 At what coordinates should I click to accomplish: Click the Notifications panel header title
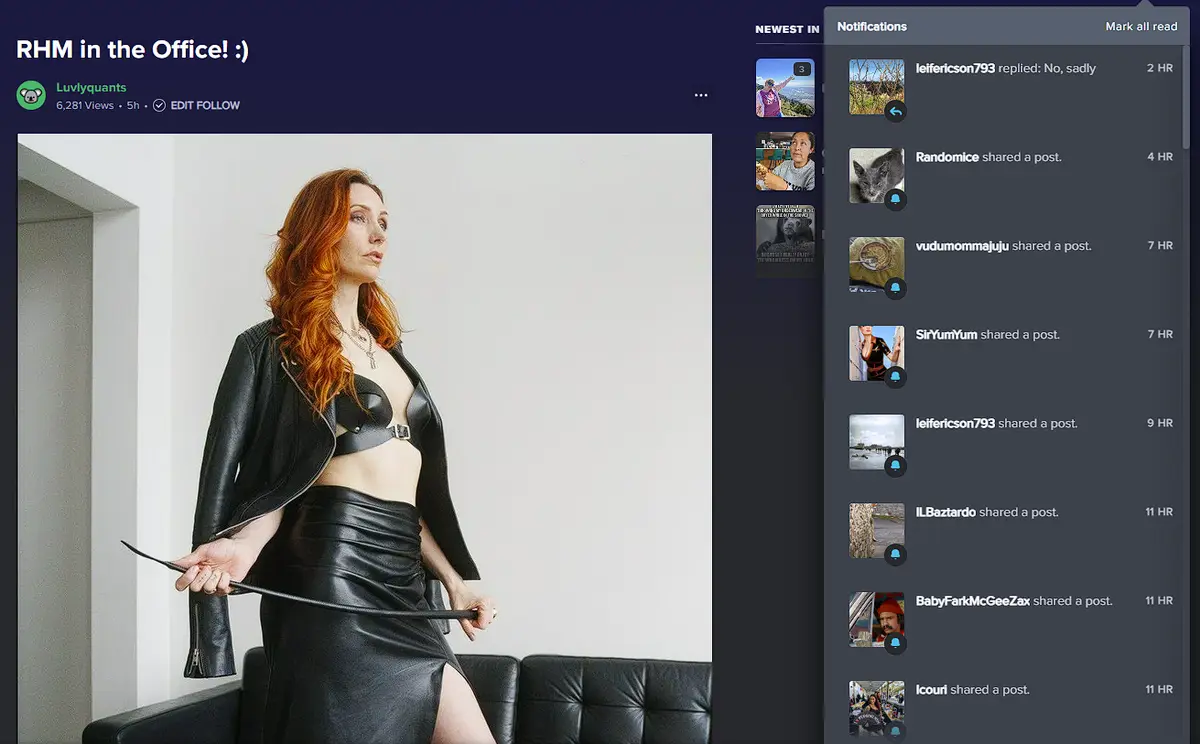coord(872,27)
